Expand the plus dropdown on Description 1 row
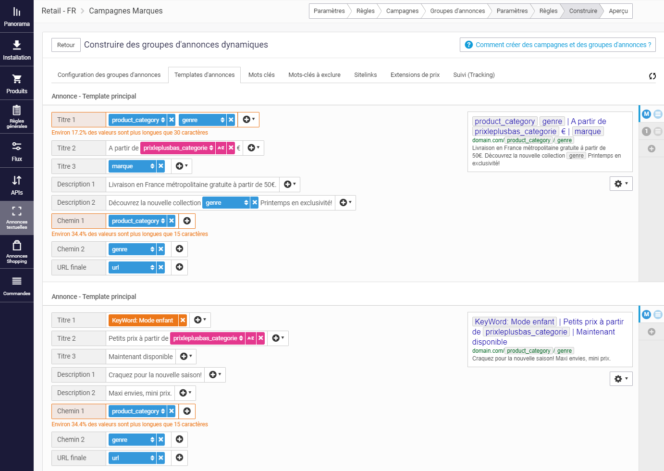This screenshot has height=471, width=664. [290, 184]
